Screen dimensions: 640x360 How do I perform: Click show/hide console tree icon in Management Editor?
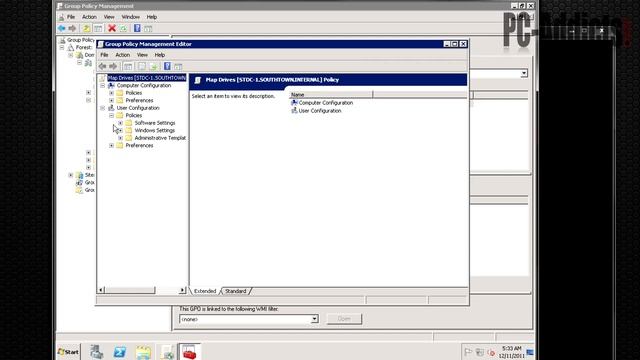[128, 66]
